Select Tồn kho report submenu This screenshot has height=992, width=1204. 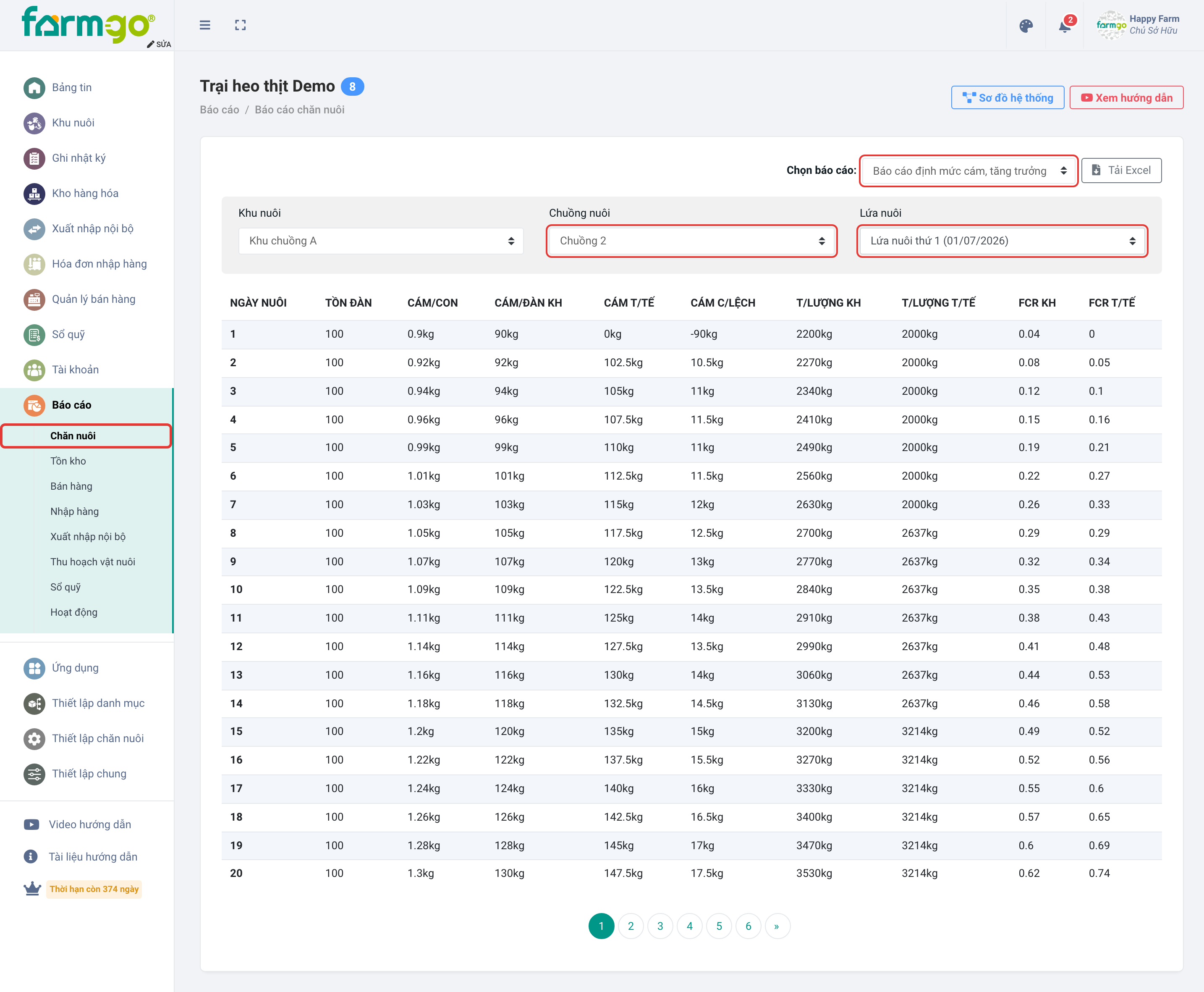click(x=68, y=461)
